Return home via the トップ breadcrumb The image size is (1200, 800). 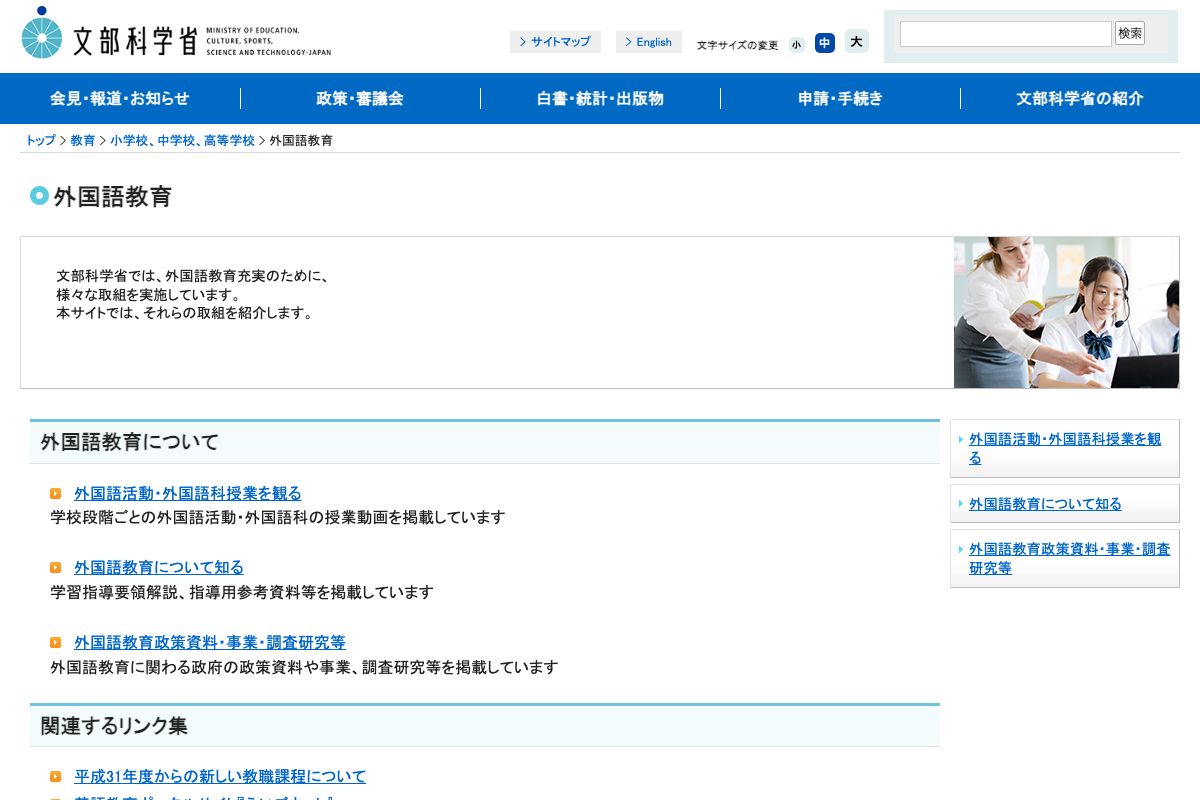pyautogui.click(x=39, y=140)
